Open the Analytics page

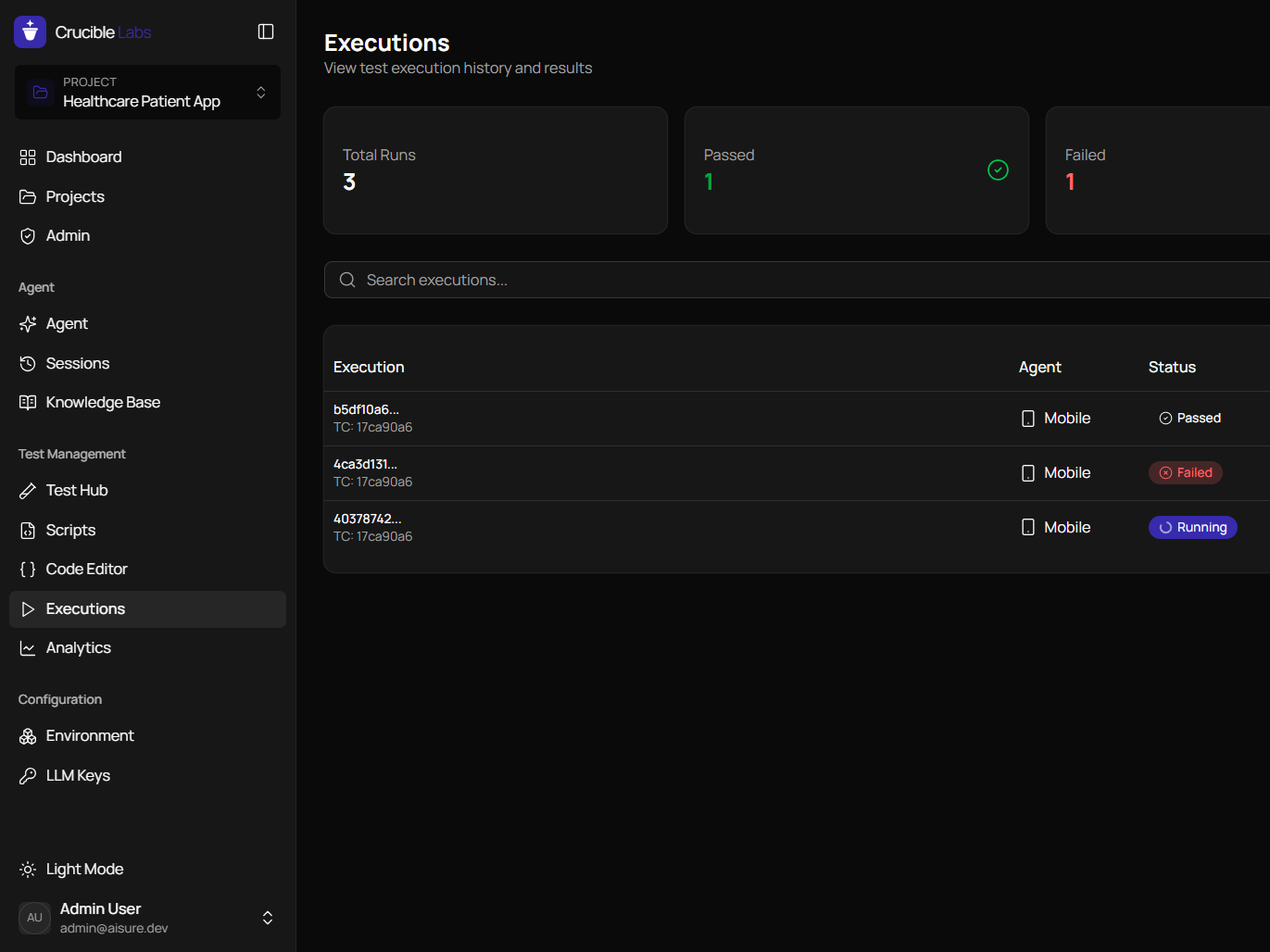147,648
